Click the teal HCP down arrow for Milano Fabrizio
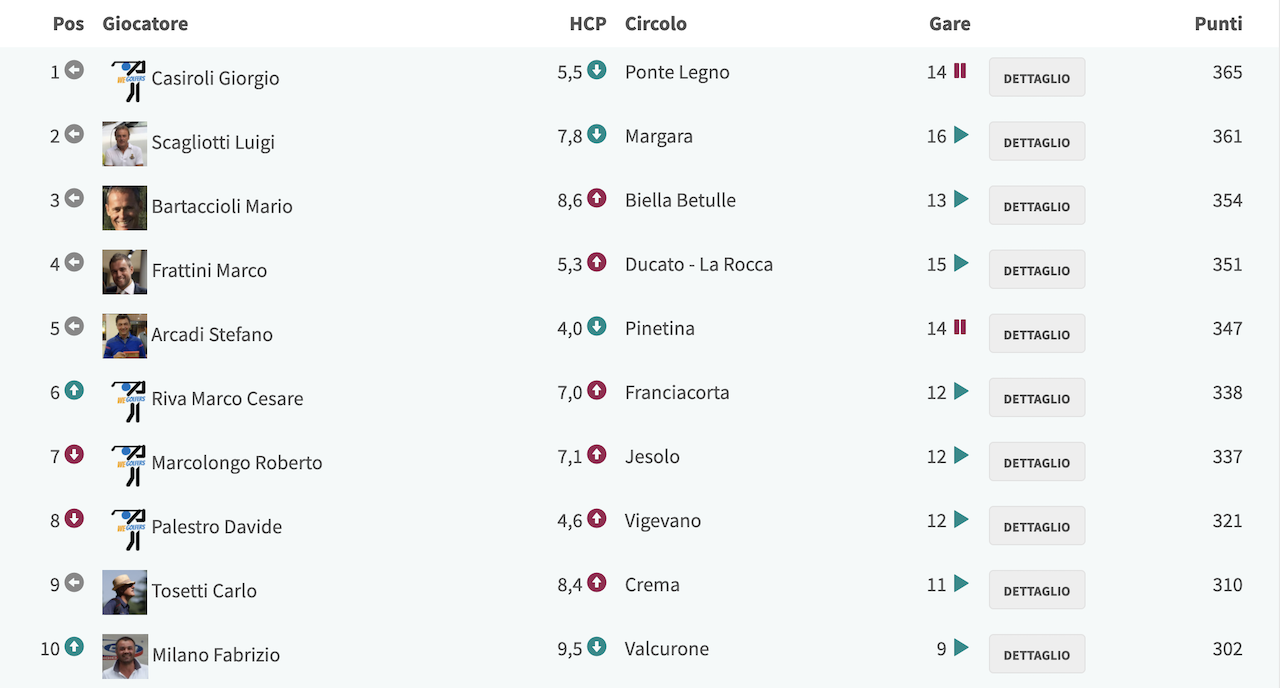The width and height of the screenshot is (1280, 688). [597, 646]
